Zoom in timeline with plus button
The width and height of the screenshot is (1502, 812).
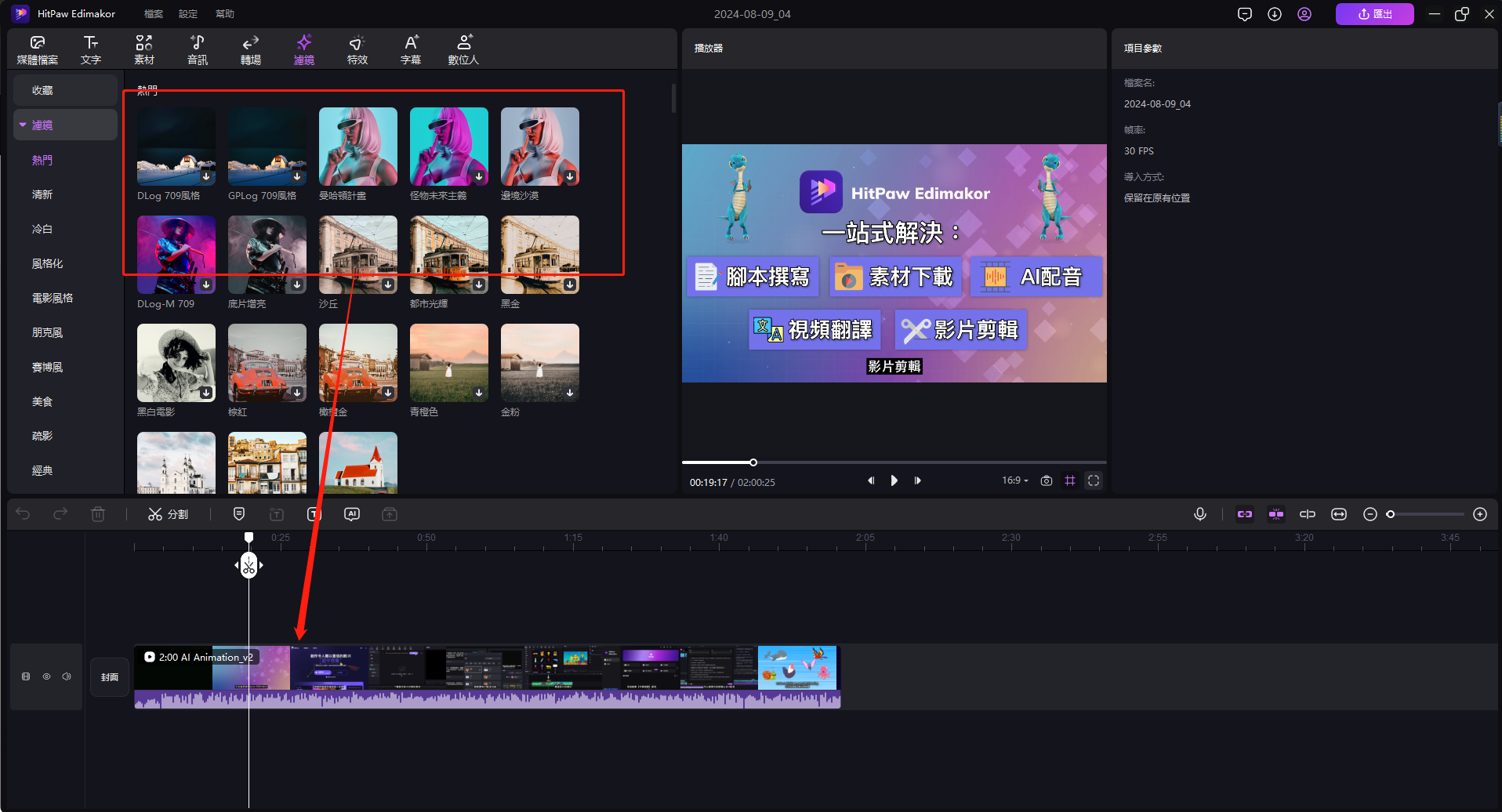[1480, 514]
